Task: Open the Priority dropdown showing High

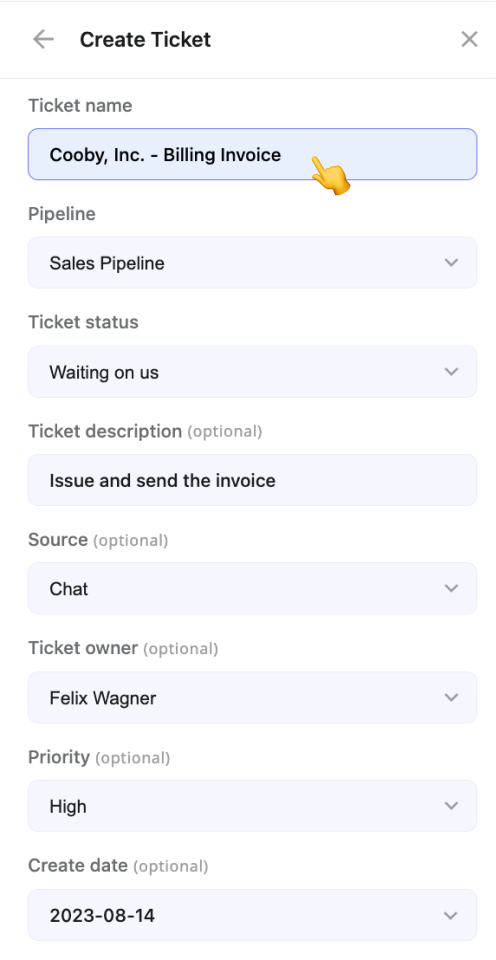Action: (252, 806)
